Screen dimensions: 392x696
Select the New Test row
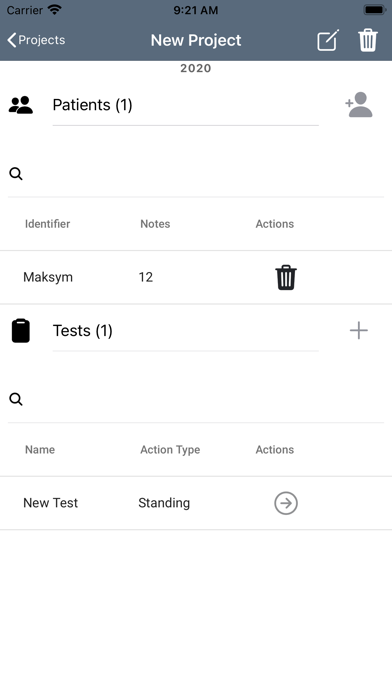[x=196, y=503]
